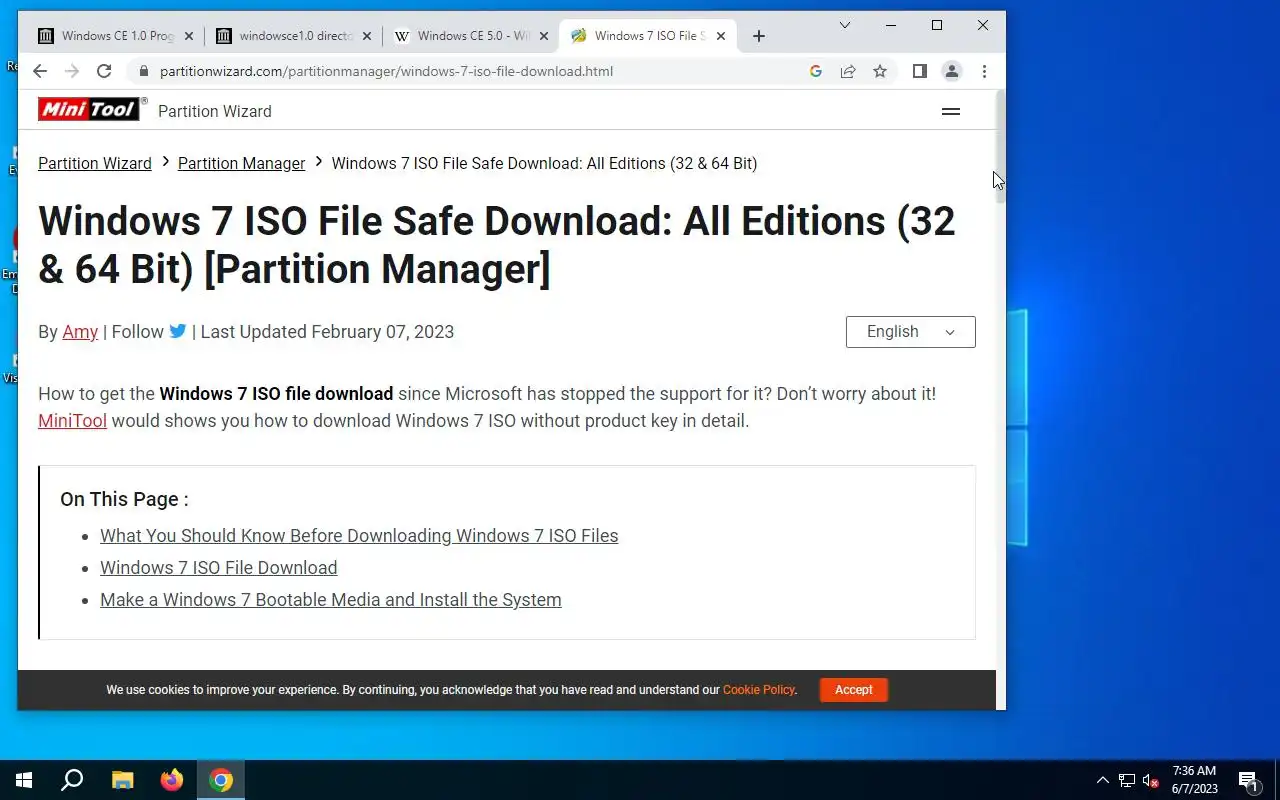Screen dimensions: 1280x800
Task: Click Partition Wizard text beside logo
Action: (215, 111)
